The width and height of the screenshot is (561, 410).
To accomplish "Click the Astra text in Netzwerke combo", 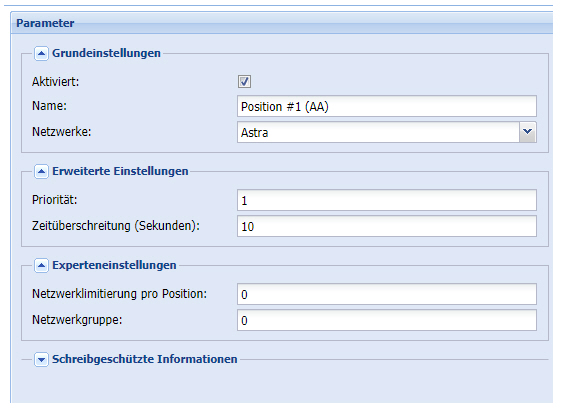I will pyautogui.click(x=254, y=133).
